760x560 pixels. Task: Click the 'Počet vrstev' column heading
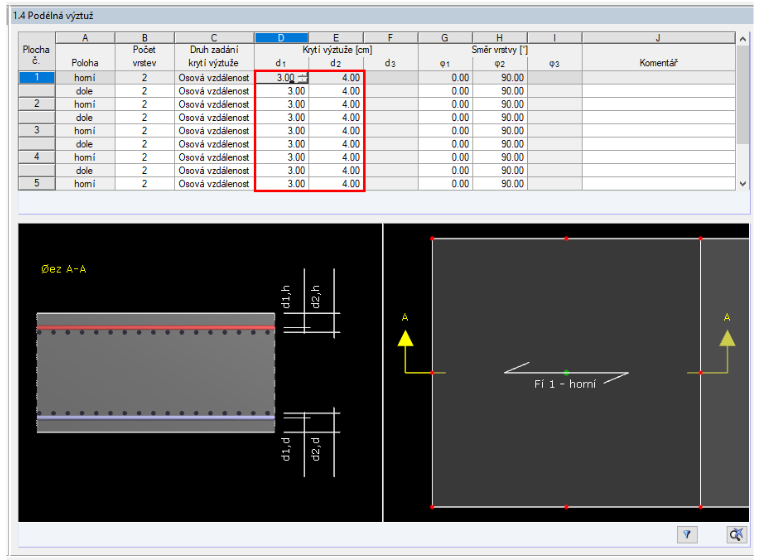click(144, 56)
